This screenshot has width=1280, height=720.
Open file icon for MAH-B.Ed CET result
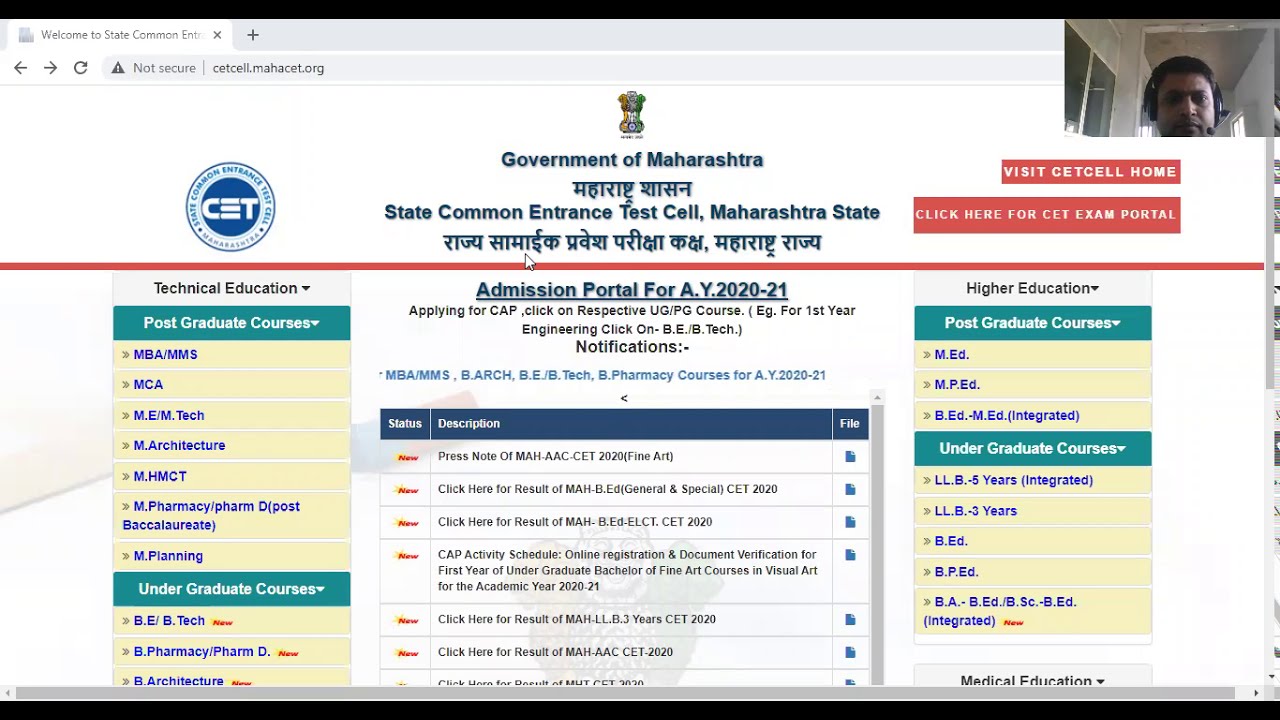click(x=850, y=490)
